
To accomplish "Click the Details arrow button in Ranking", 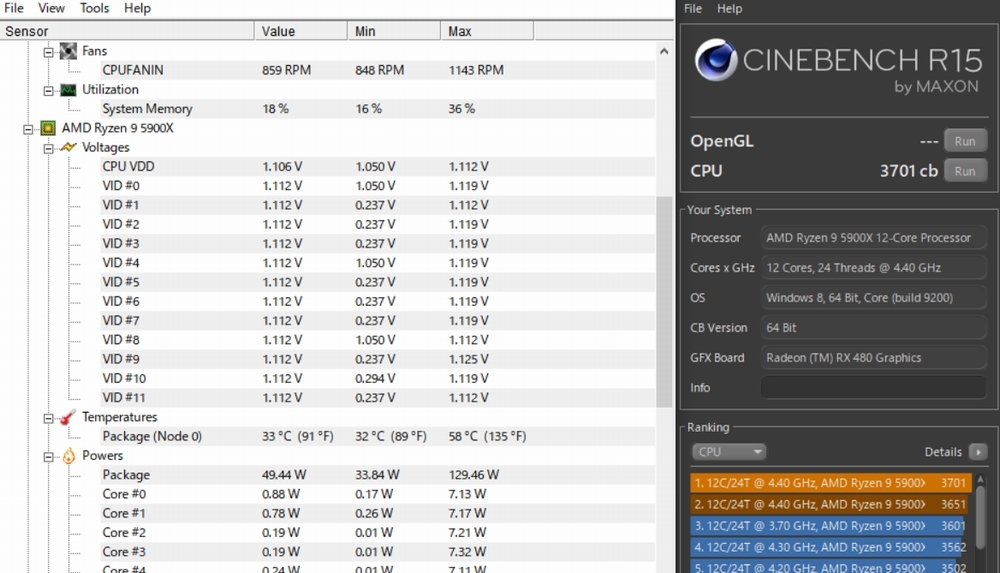I will tap(977, 452).
